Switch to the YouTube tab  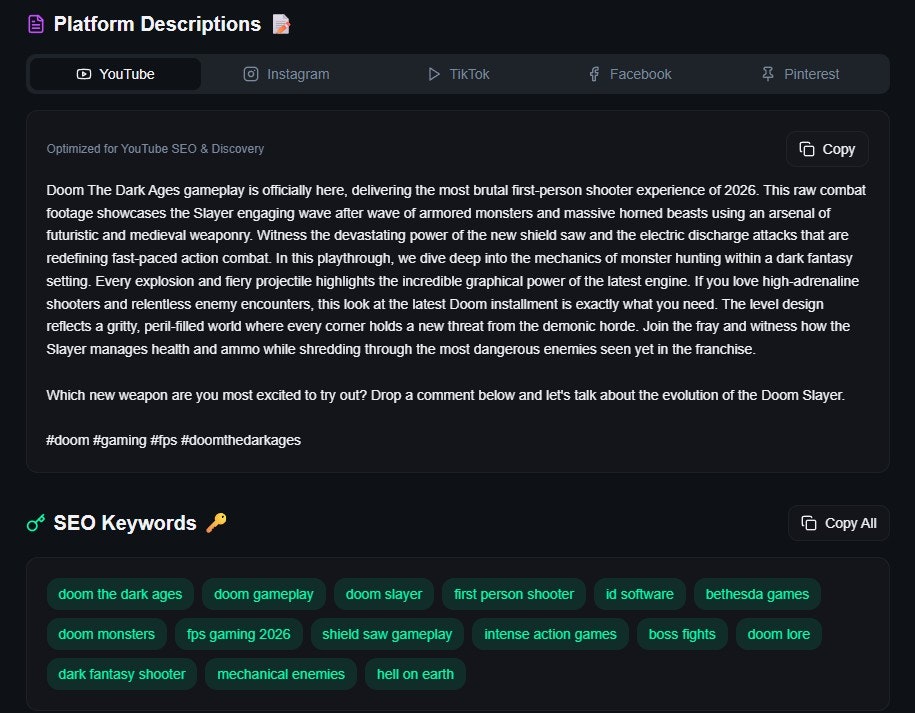[x=116, y=74]
